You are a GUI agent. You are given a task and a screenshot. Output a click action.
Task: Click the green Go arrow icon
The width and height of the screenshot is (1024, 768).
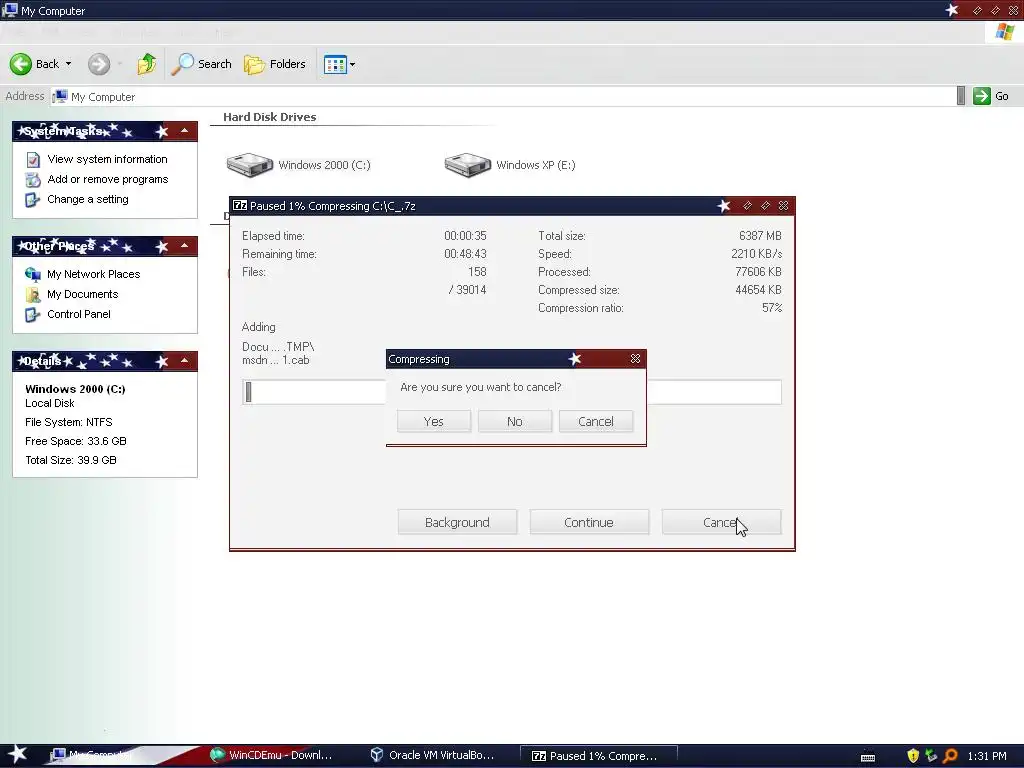tap(982, 96)
